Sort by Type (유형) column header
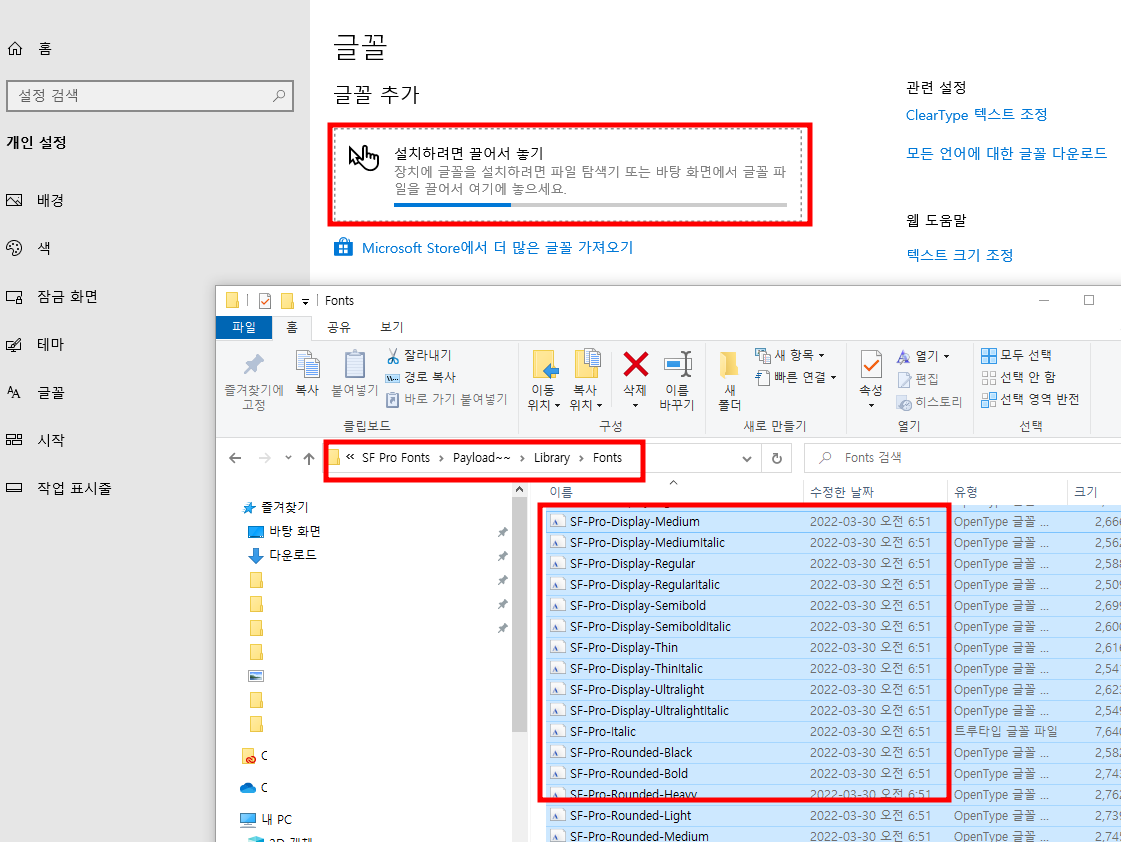1121x842 pixels. point(966,492)
